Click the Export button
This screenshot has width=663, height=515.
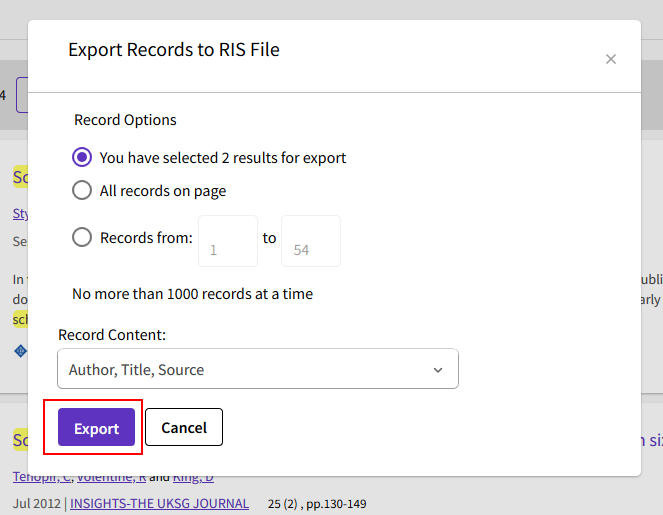pyautogui.click(x=96, y=427)
